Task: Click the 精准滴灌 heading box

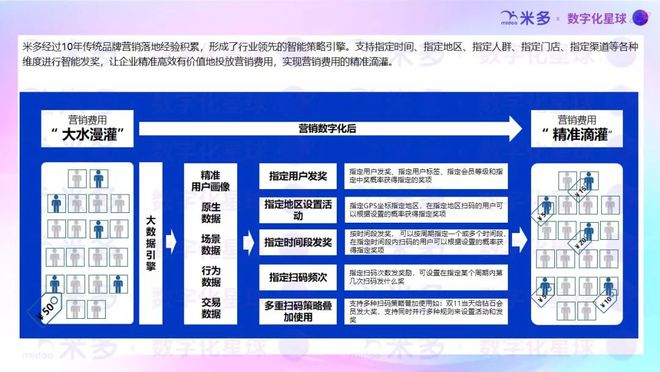Action: tap(577, 129)
